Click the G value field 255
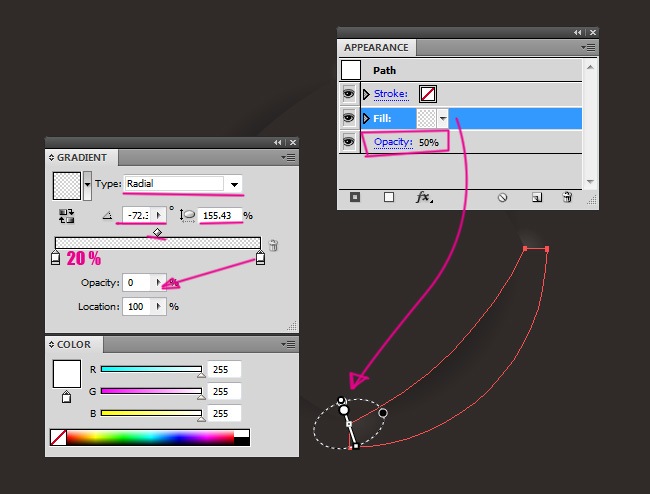This screenshot has width=650, height=494. [x=224, y=391]
